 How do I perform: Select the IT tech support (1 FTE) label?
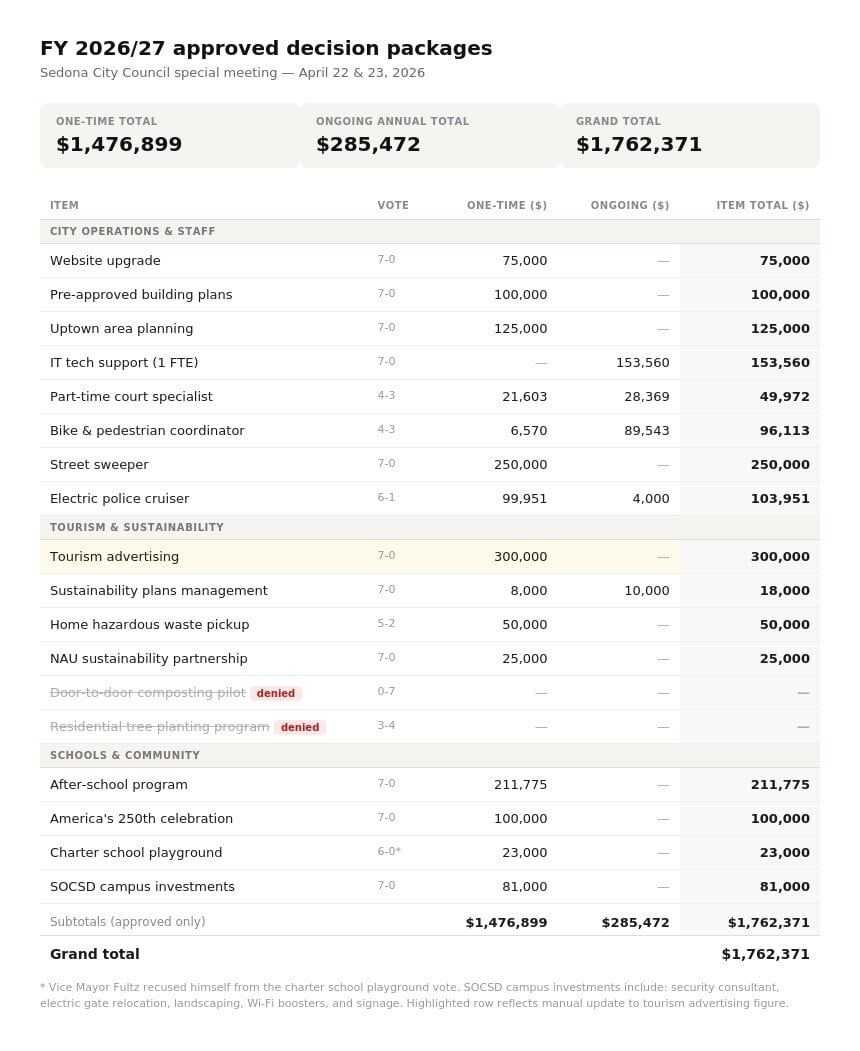pos(124,363)
